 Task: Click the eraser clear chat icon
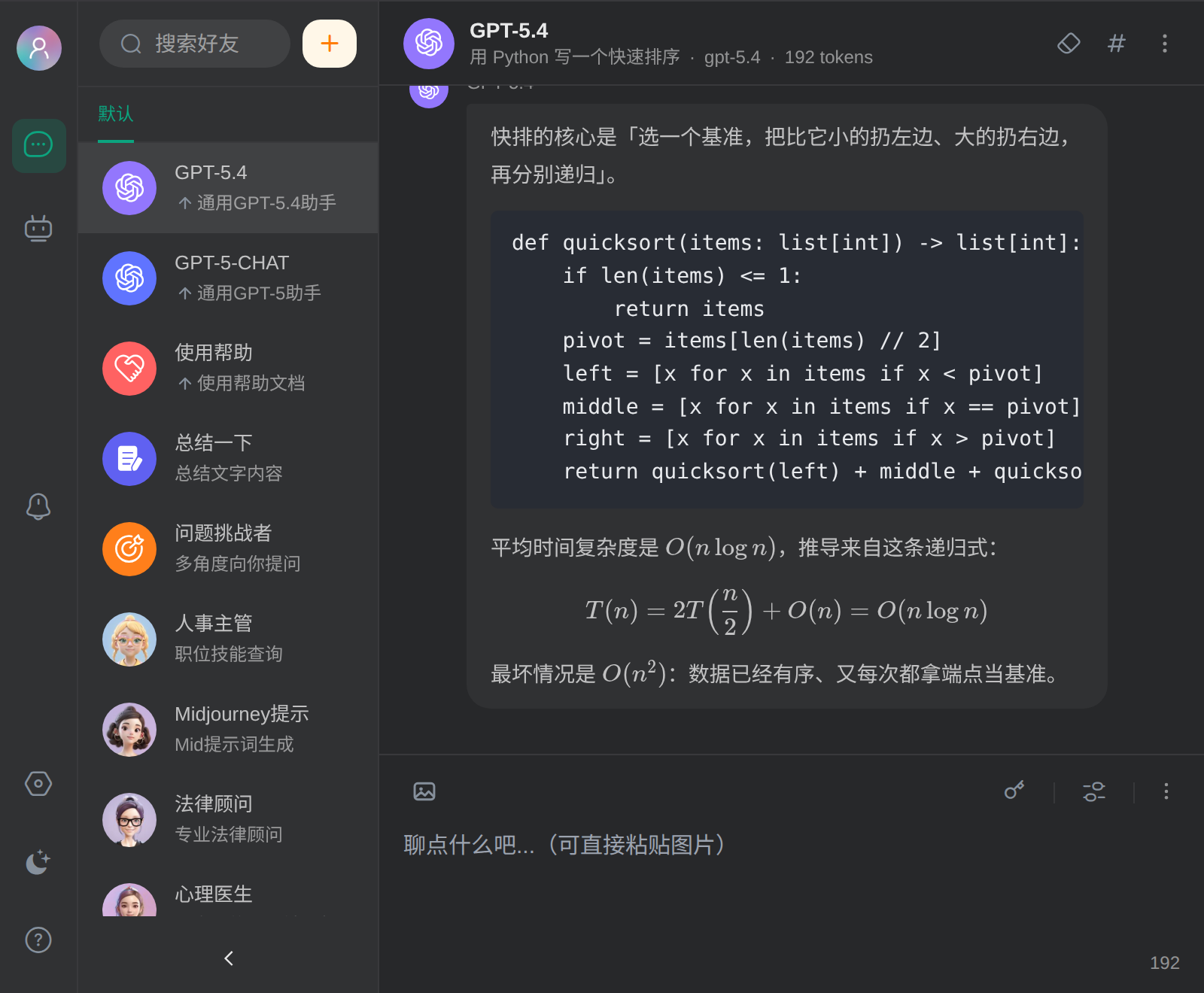coord(1069,43)
